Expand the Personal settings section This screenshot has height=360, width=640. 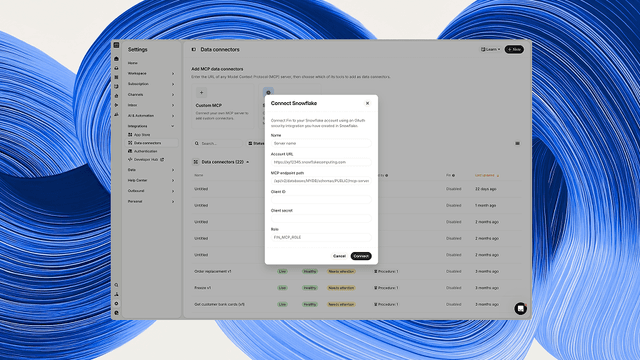click(151, 202)
